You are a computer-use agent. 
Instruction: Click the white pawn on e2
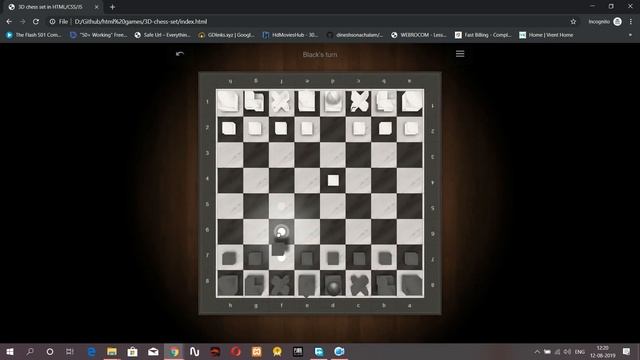pos(307,128)
